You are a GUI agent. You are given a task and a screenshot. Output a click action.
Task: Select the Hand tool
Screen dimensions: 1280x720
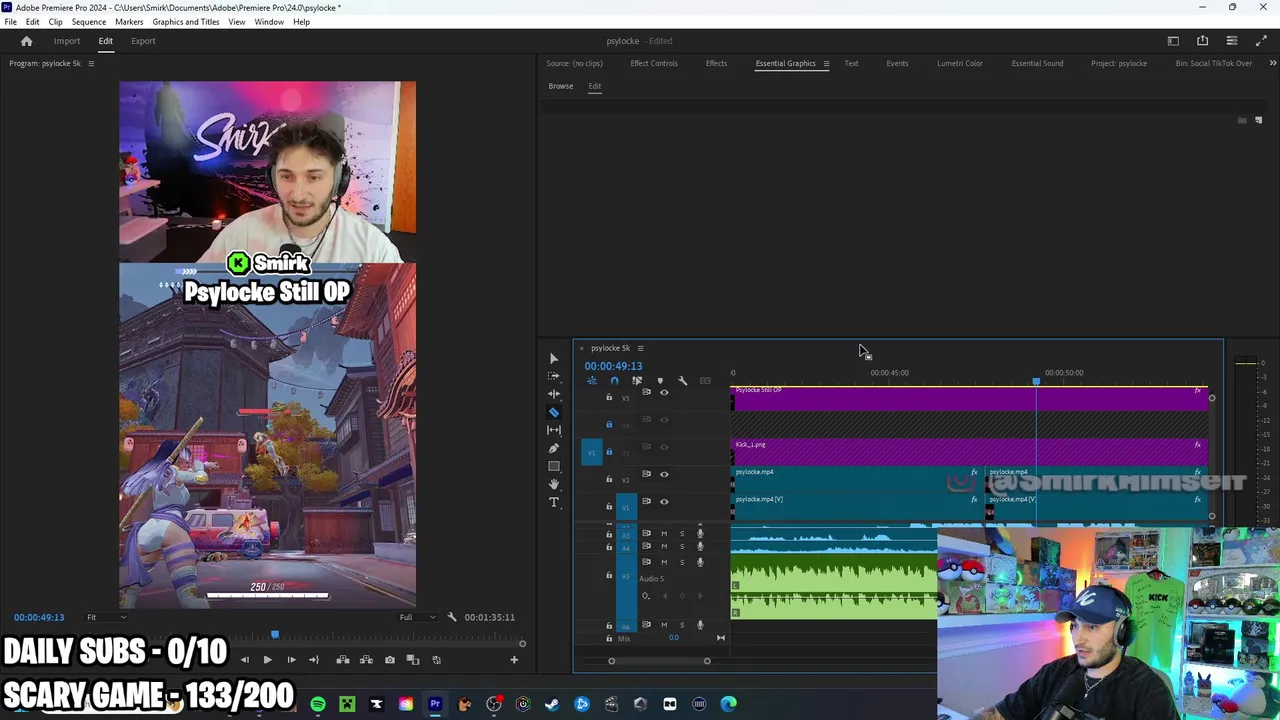pyautogui.click(x=554, y=484)
